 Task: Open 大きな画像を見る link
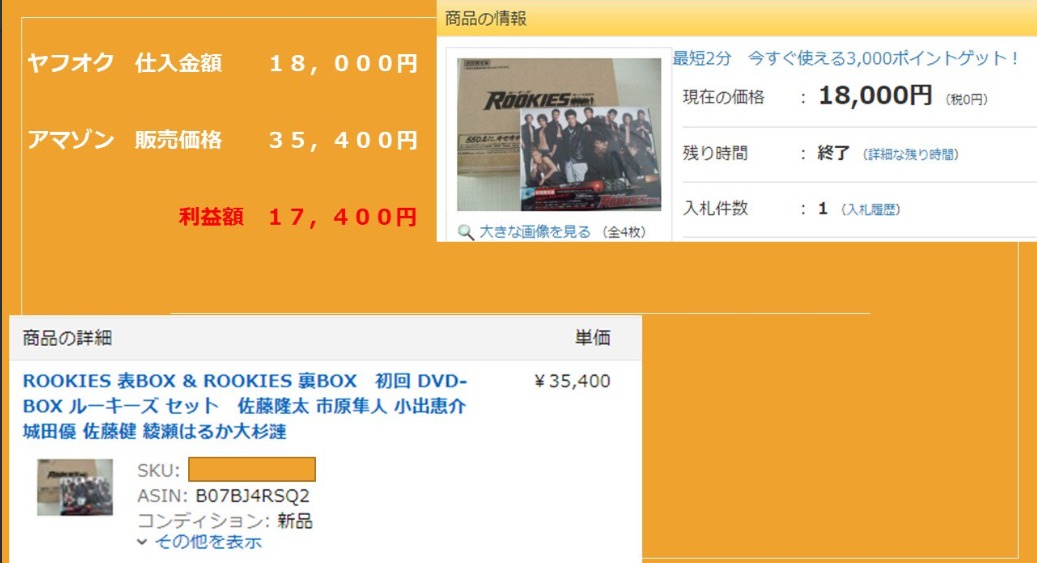(534, 232)
